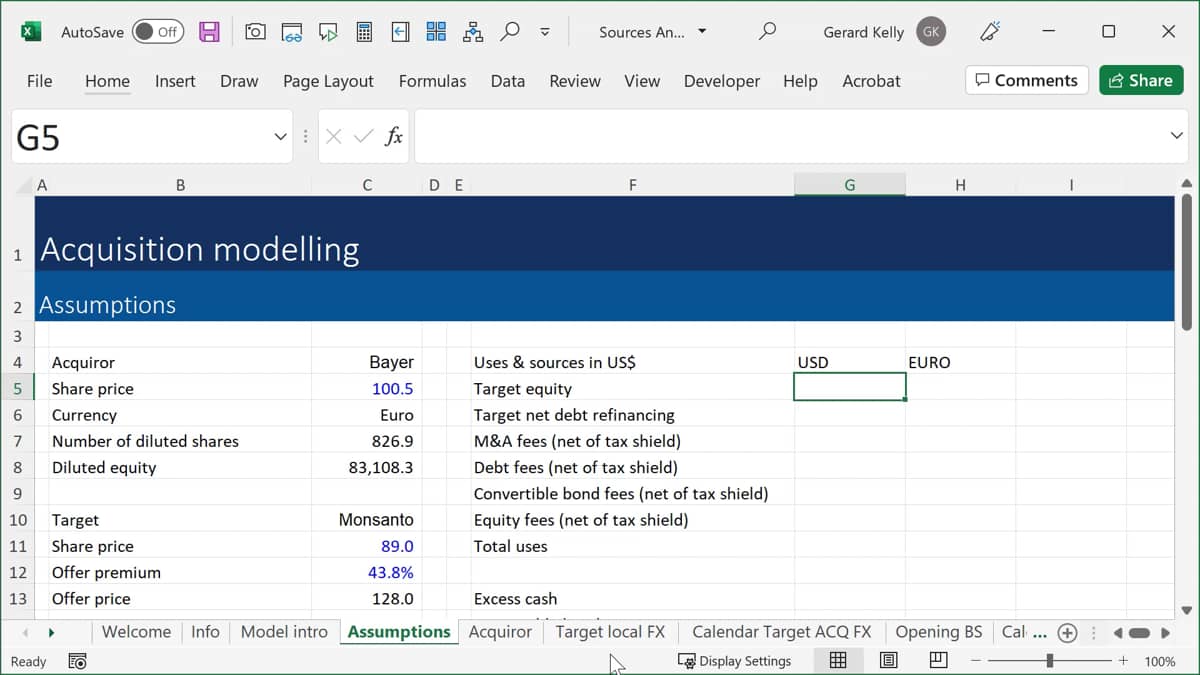Switch to Normal view icon
1200x675 pixels.
point(838,660)
